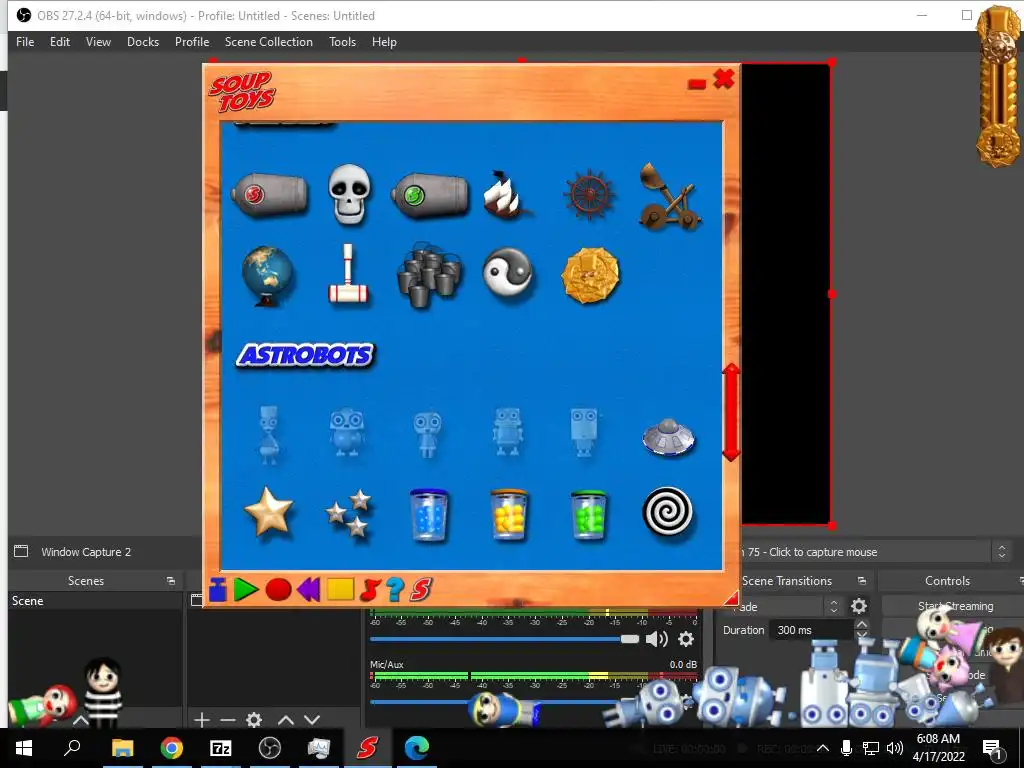This screenshot has width=1024, height=768.
Task: Select the Earth globe toy
Action: 268,276
